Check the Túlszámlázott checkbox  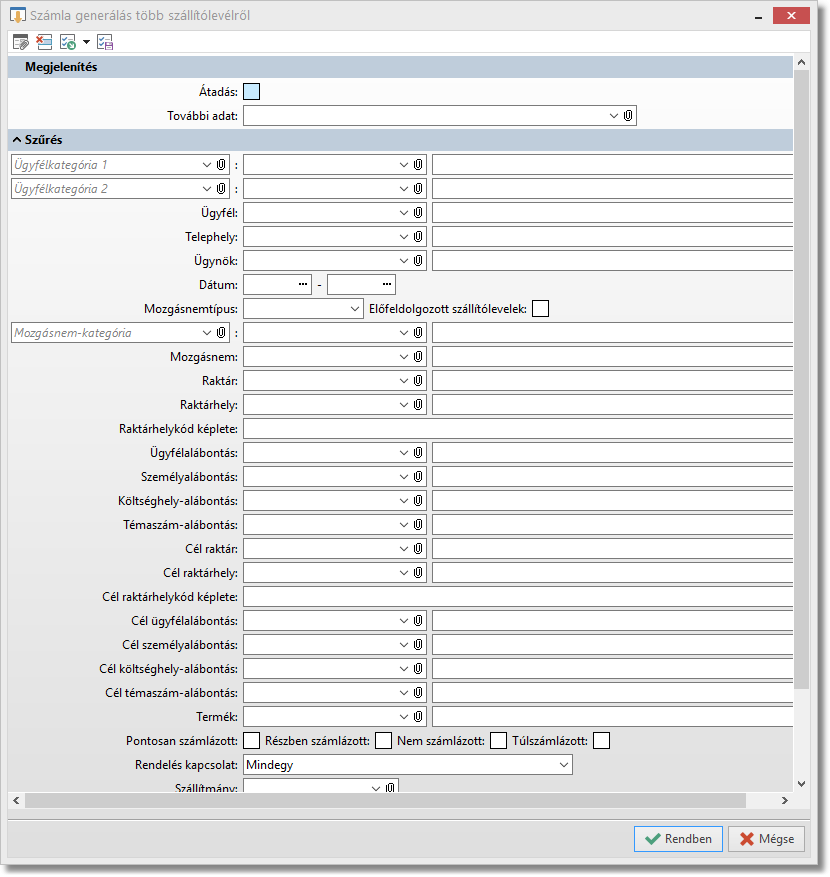coord(601,741)
